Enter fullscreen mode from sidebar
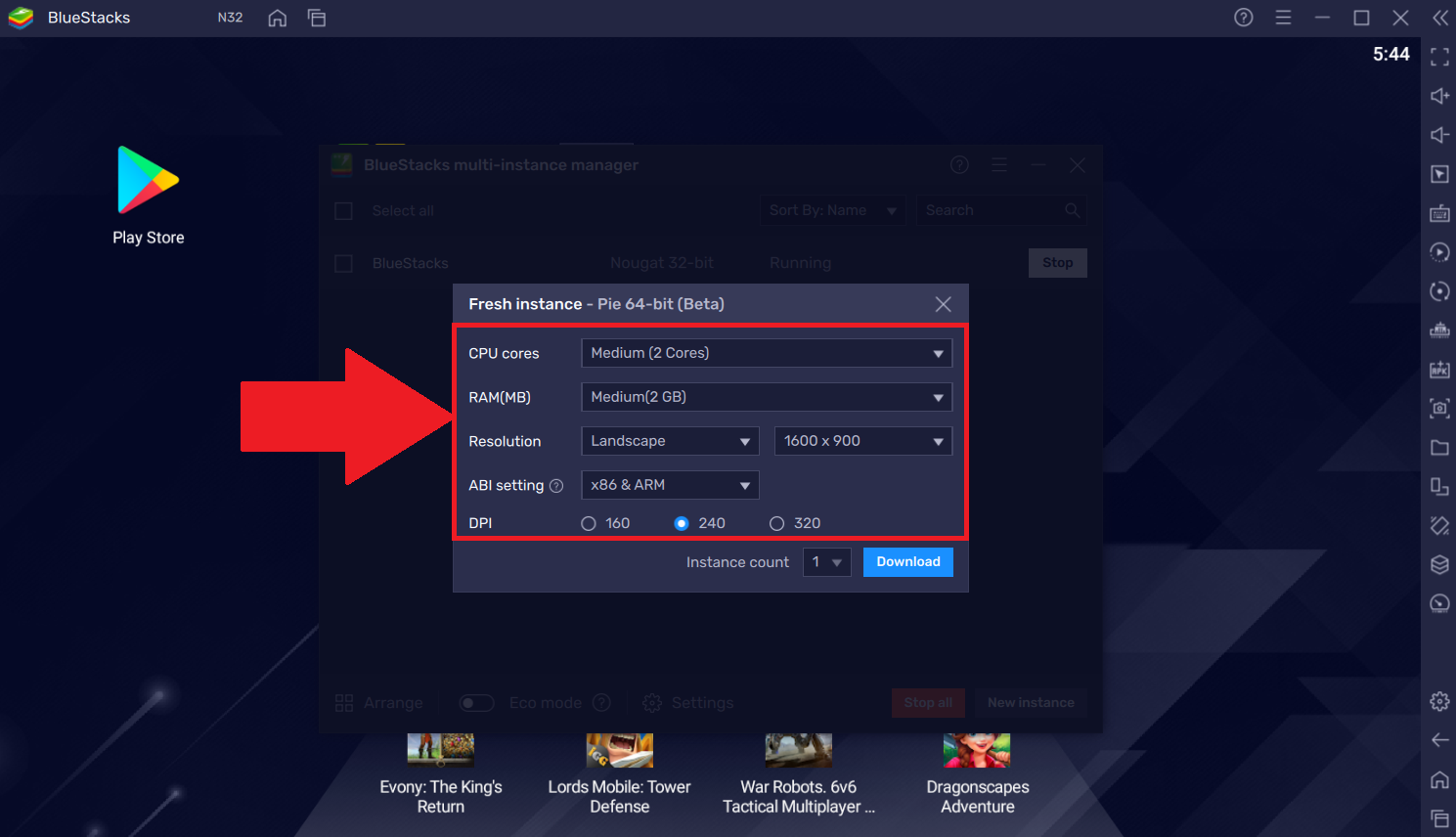 1439,57
